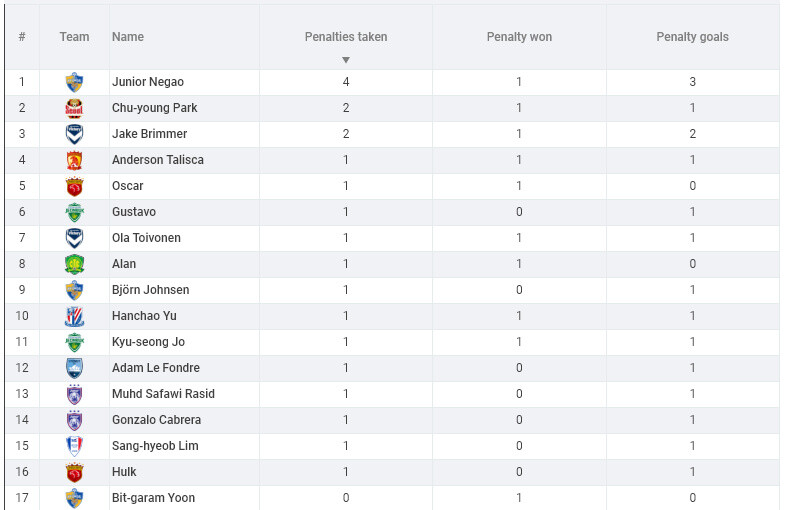Click Chu-young Park's team crest icon
Image resolution: width=803 pixels, height=510 pixels.
point(74,108)
